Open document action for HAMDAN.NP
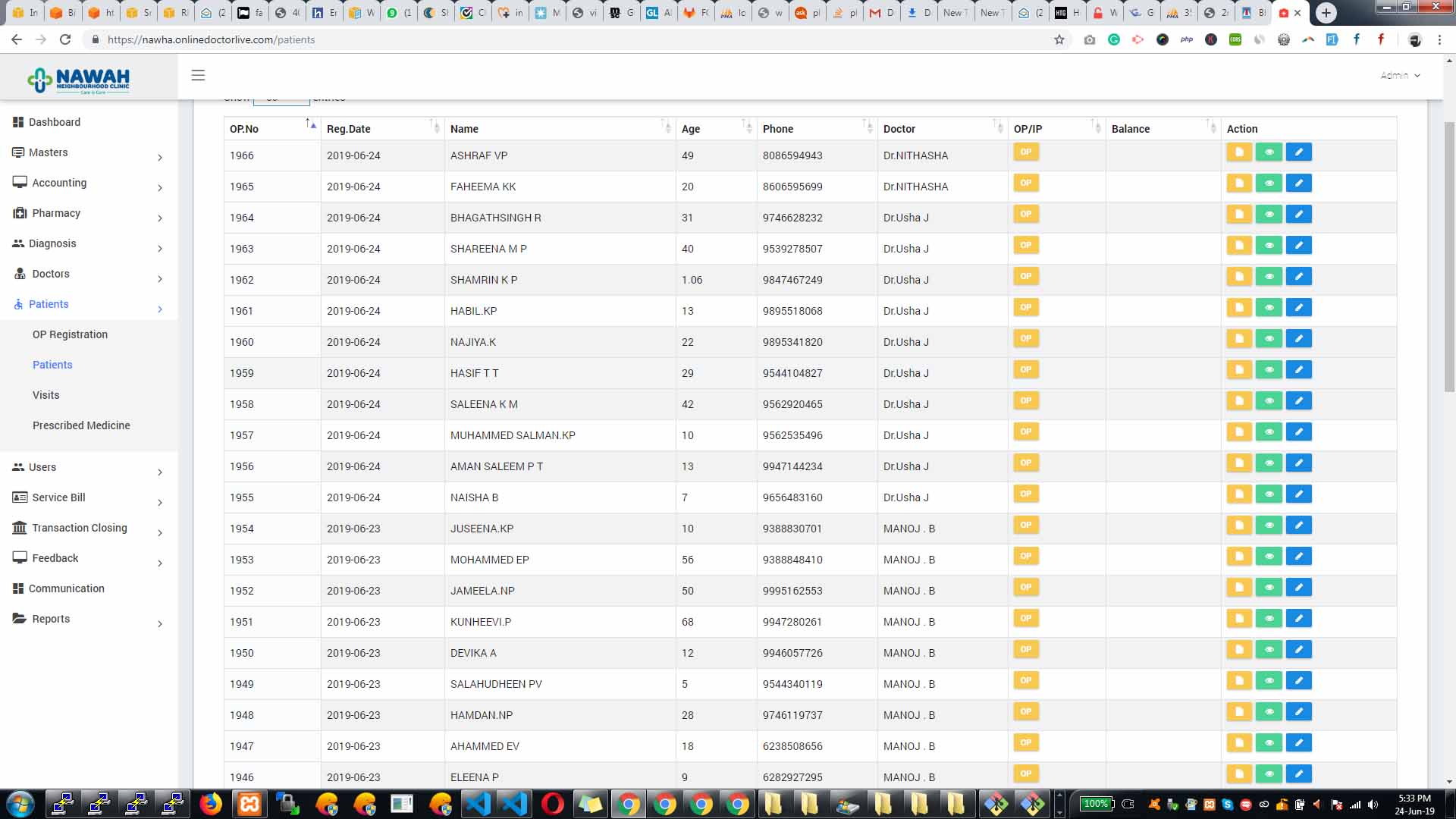This screenshot has height=819, width=1456. point(1239,712)
